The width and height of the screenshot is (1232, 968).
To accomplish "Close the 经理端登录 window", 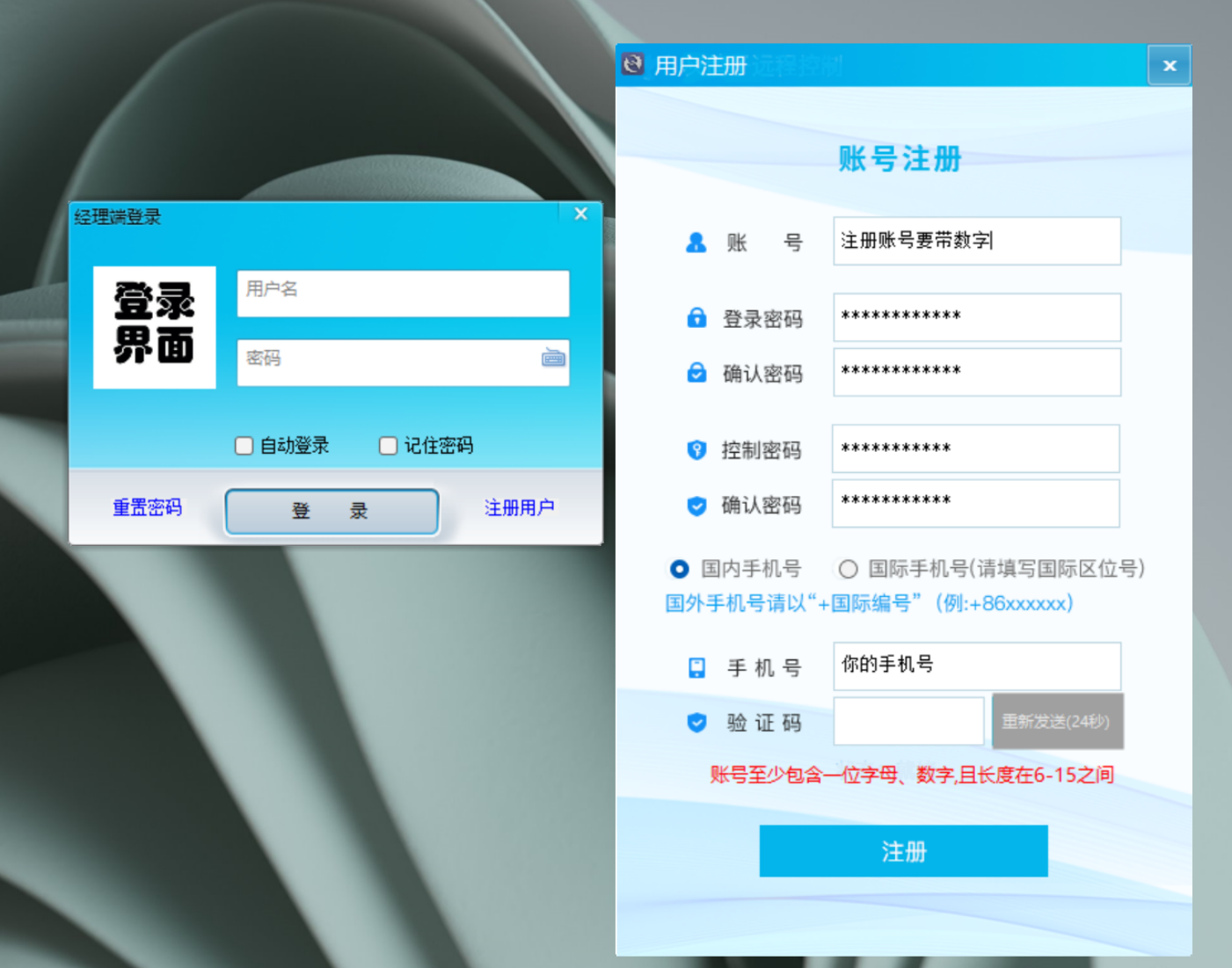I will pos(580,214).
